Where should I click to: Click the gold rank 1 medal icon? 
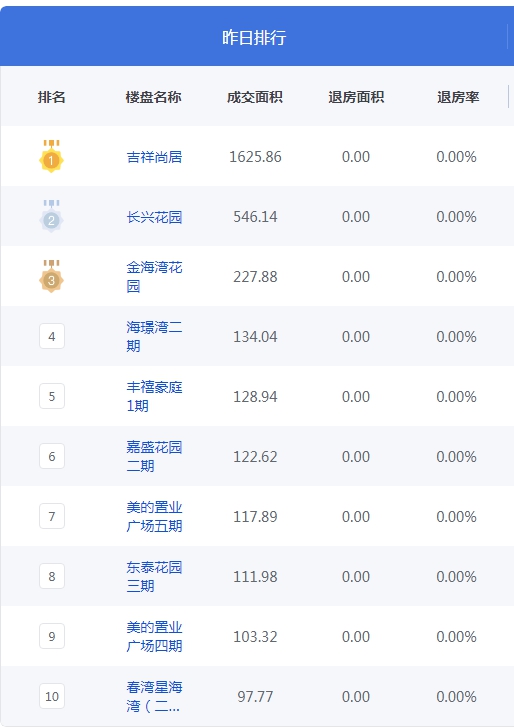coord(51,156)
